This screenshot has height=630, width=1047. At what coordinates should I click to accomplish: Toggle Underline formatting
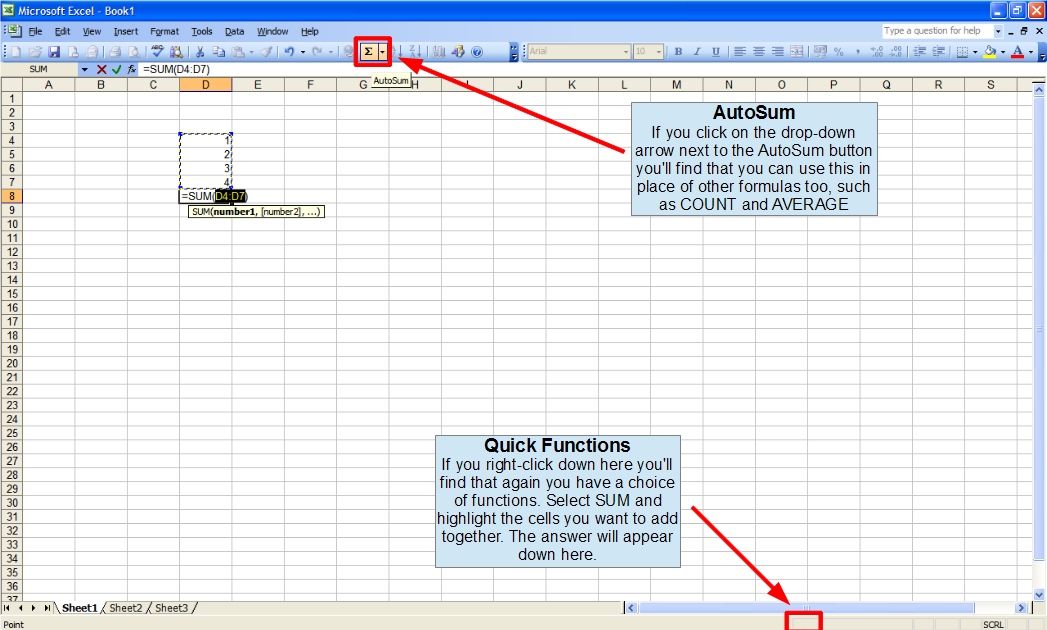[x=716, y=51]
